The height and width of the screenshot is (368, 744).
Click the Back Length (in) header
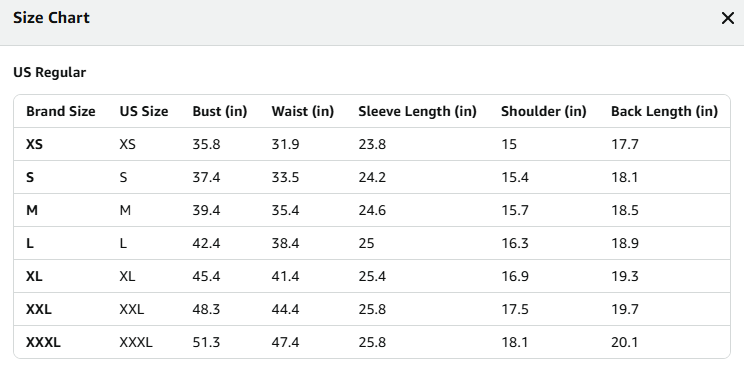click(664, 111)
